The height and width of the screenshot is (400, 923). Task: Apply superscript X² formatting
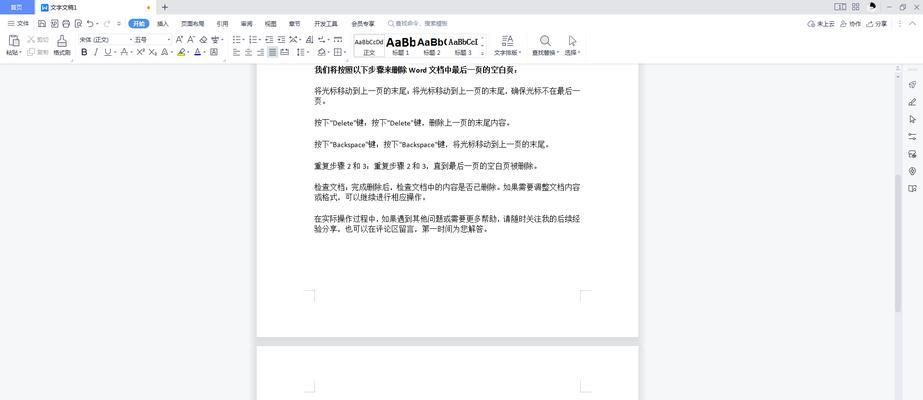[x=141, y=52]
